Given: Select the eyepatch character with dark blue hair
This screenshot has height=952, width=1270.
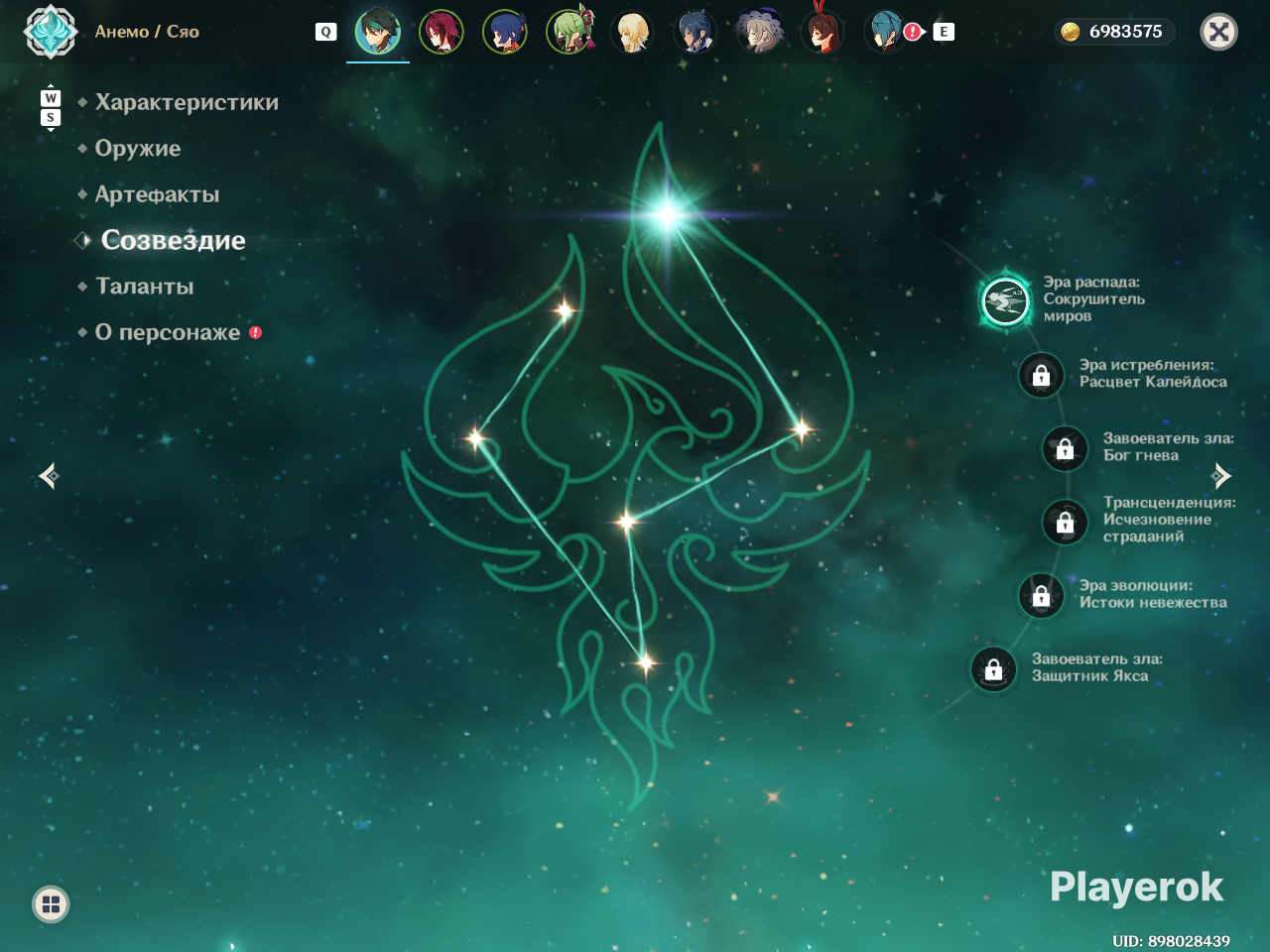Looking at the screenshot, I should pyautogui.click(x=696, y=32).
